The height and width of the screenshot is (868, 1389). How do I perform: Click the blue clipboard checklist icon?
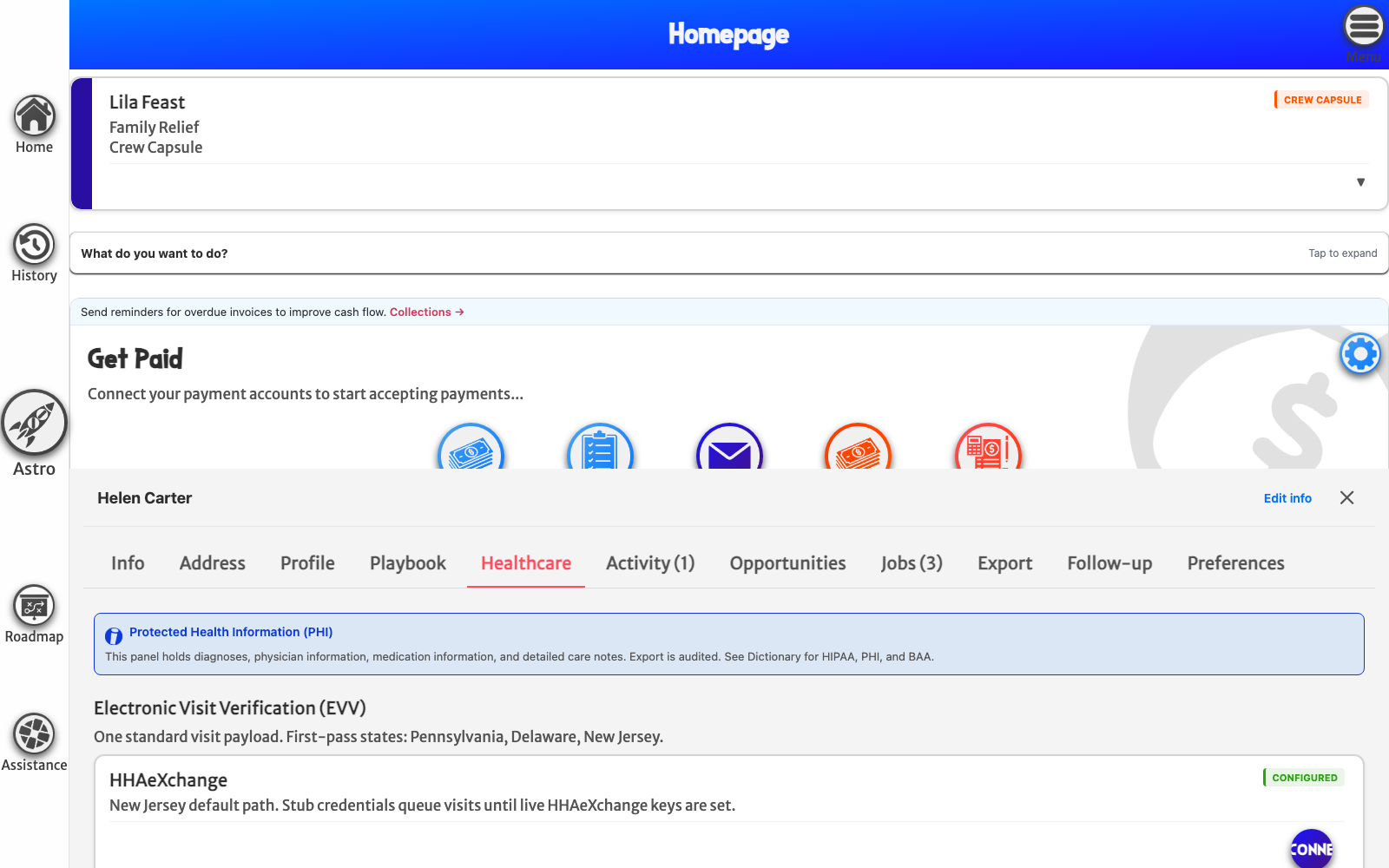tap(600, 449)
